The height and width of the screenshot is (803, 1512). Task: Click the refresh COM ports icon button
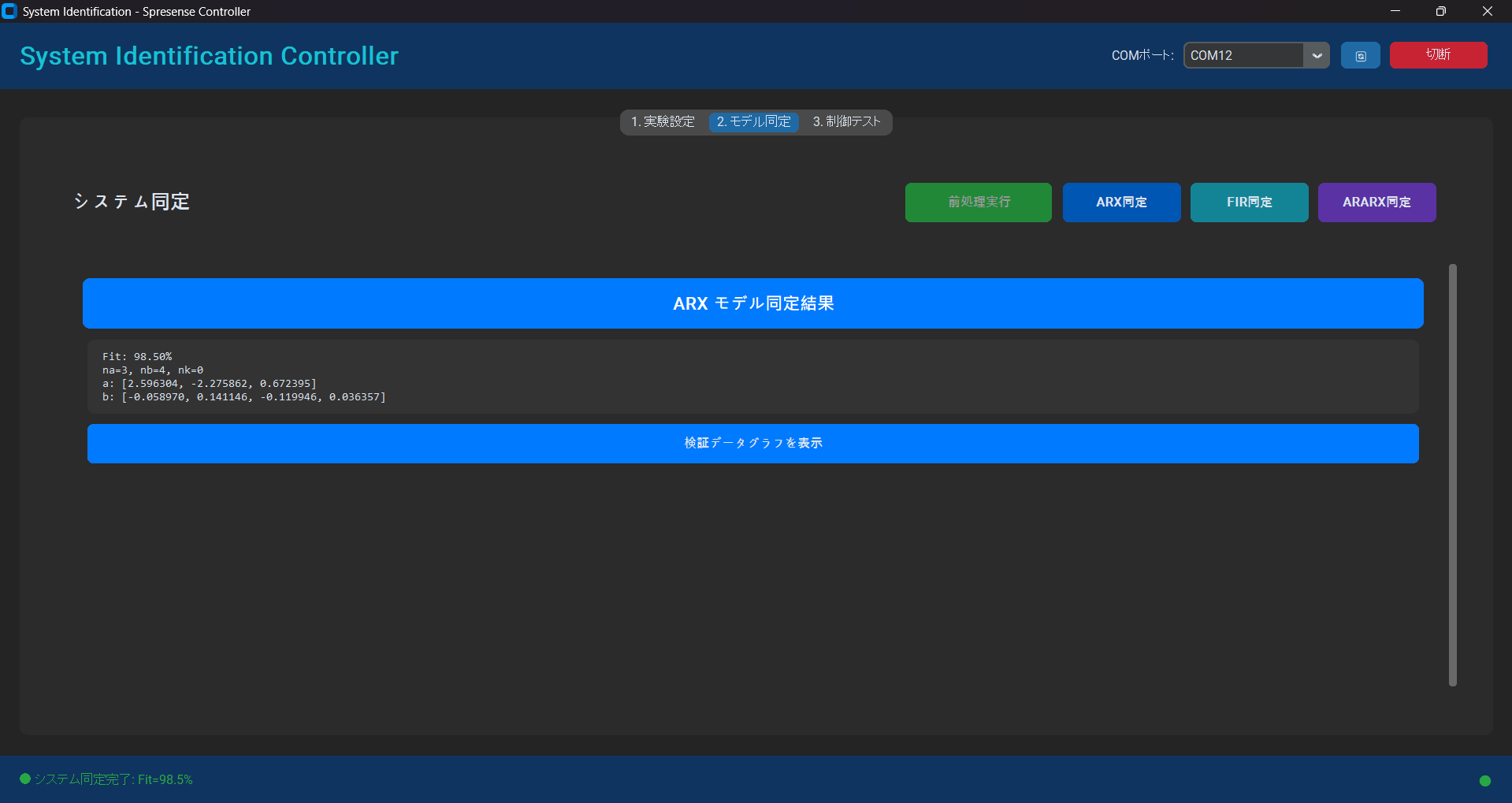(1360, 56)
